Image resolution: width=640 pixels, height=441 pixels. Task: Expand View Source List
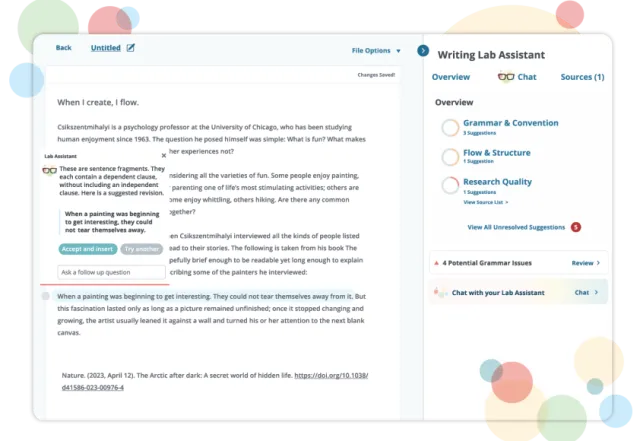click(x=488, y=202)
